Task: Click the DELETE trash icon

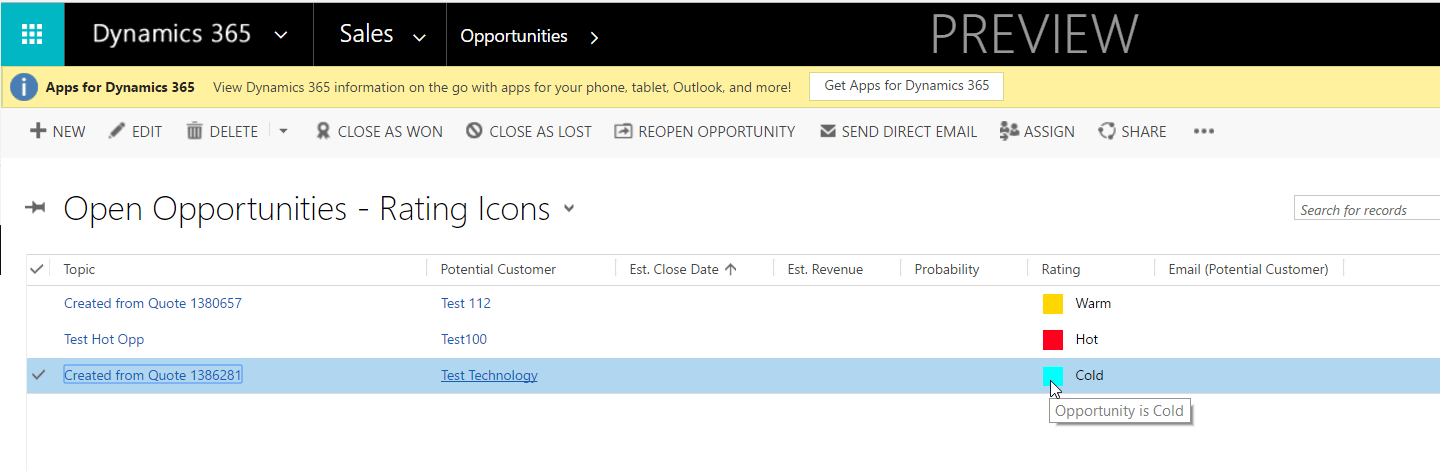Action: coord(195,131)
